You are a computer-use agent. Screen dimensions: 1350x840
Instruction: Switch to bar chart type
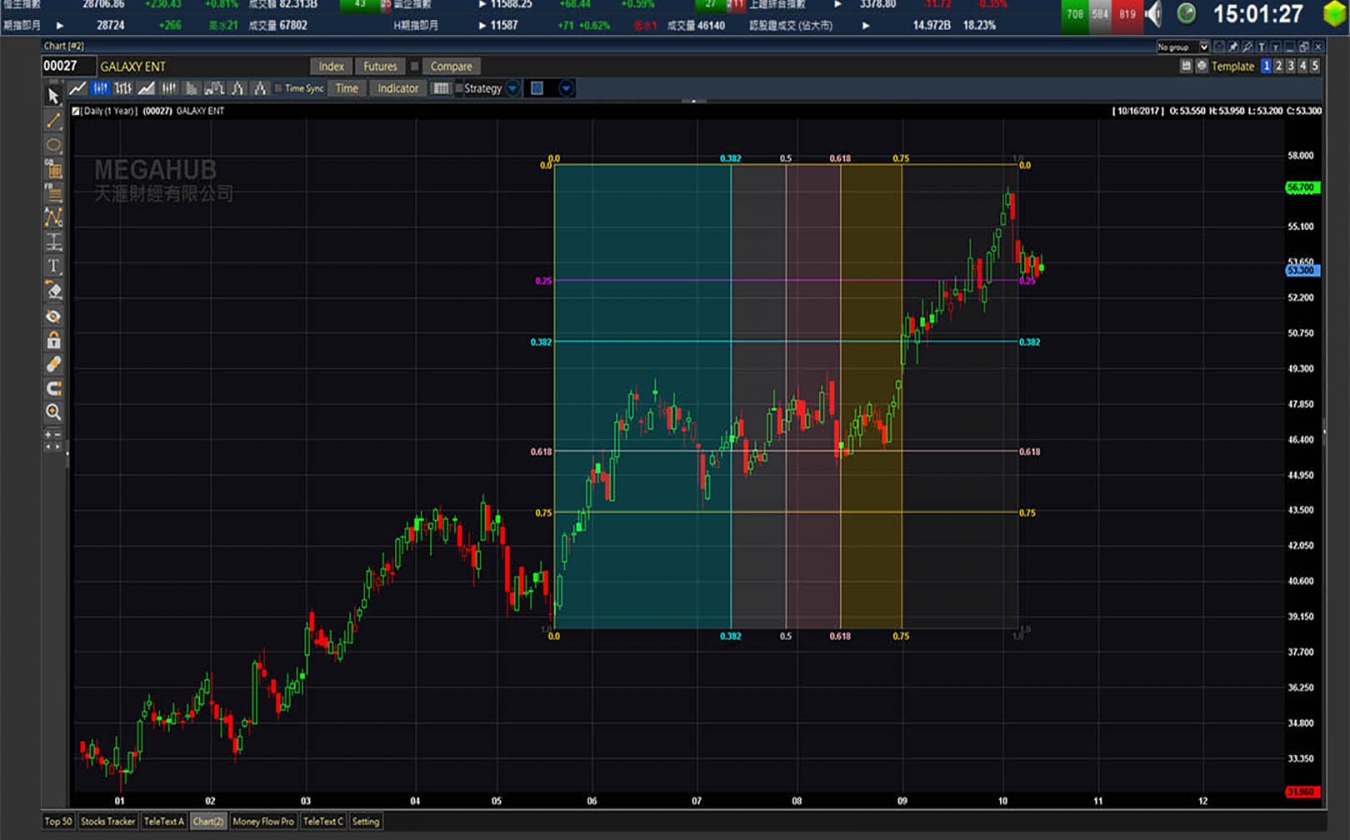click(x=123, y=88)
